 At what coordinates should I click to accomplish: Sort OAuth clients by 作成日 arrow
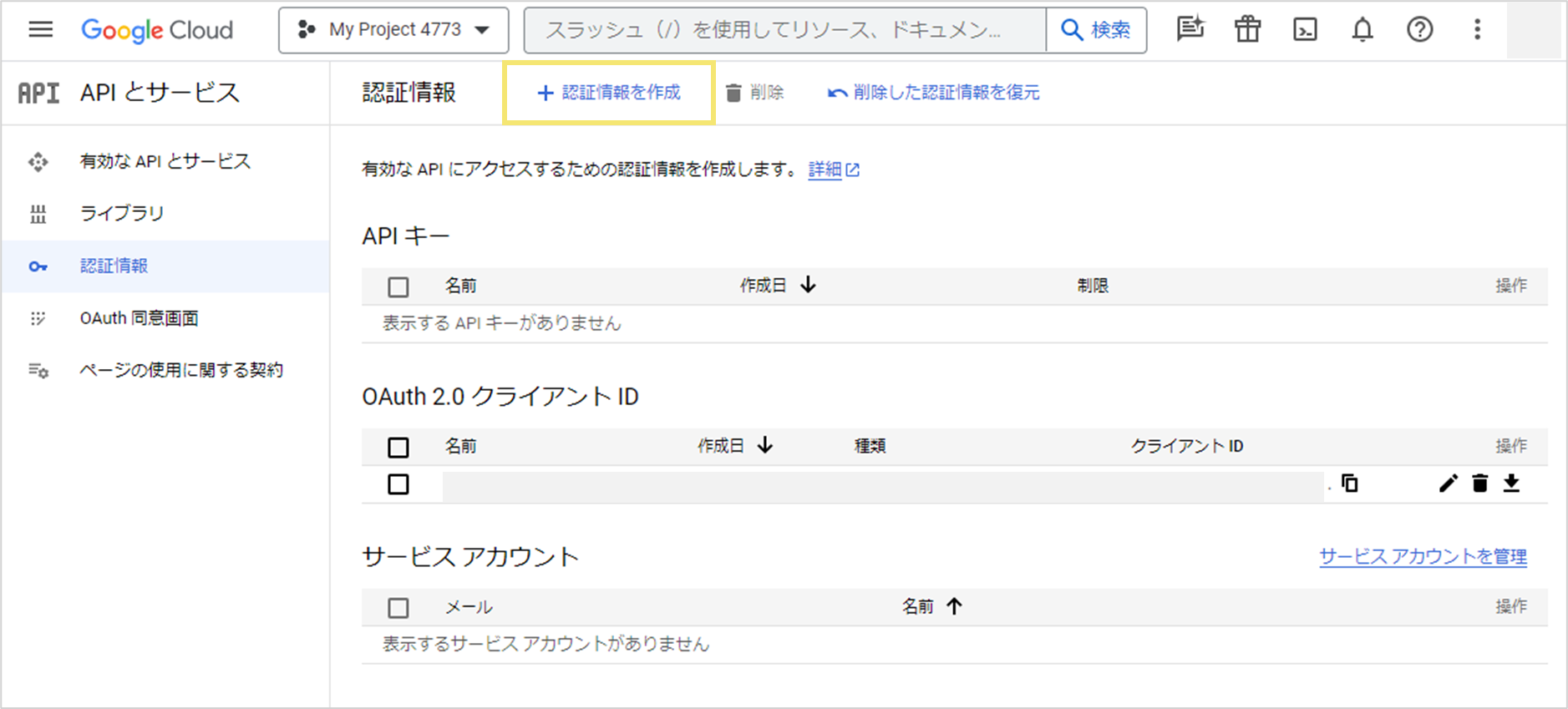tap(765, 445)
